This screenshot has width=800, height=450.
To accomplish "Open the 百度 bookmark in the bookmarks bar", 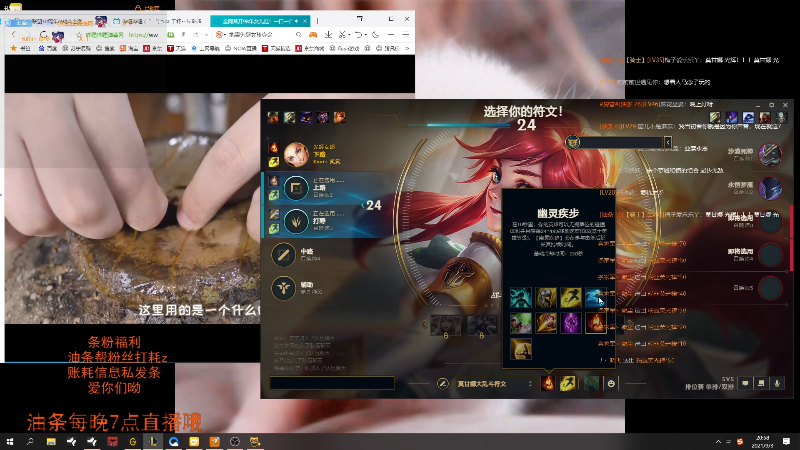I will coord(47,48).
